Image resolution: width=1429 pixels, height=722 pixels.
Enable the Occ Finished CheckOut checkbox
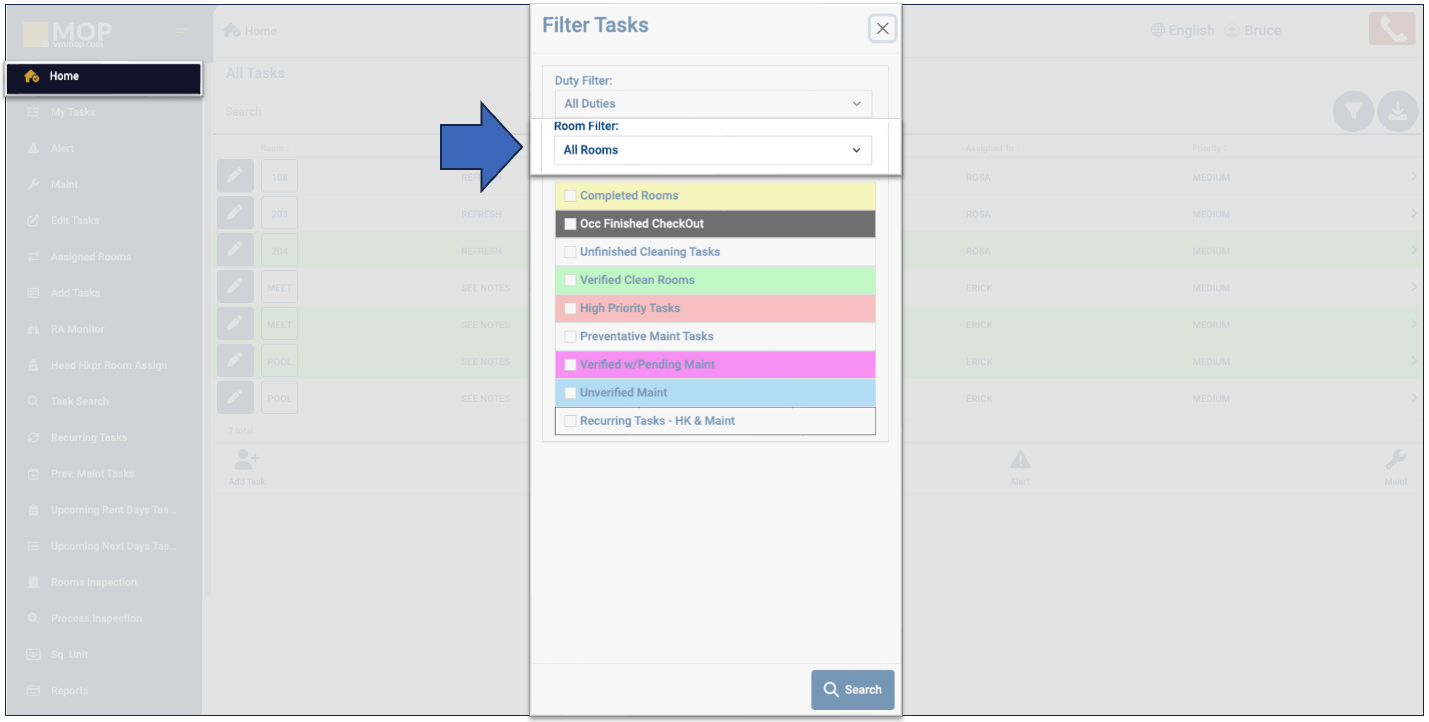[x=570, y=224]
